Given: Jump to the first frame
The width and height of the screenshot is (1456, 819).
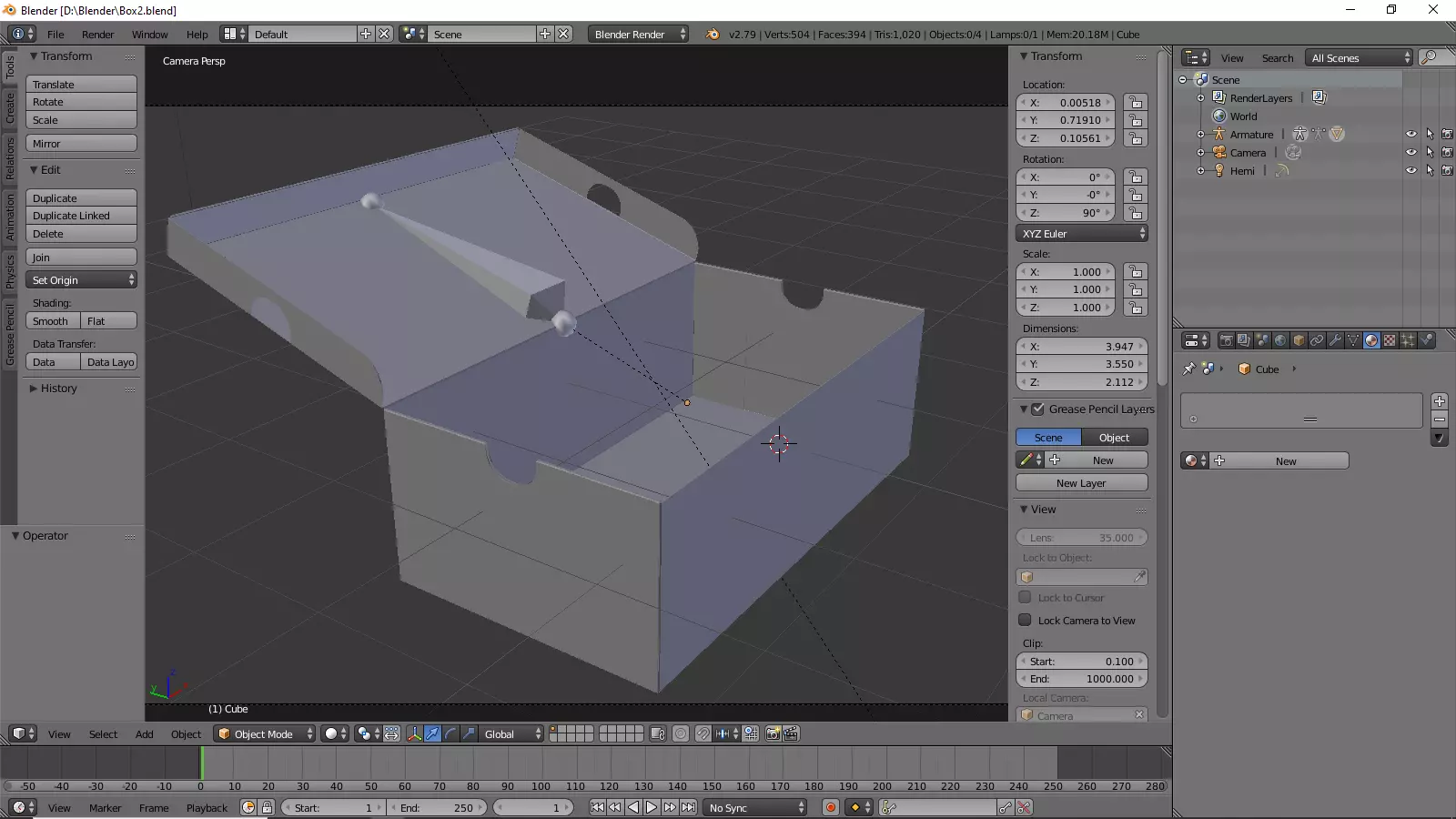Looking at the screenshot, I should point(597,807).
